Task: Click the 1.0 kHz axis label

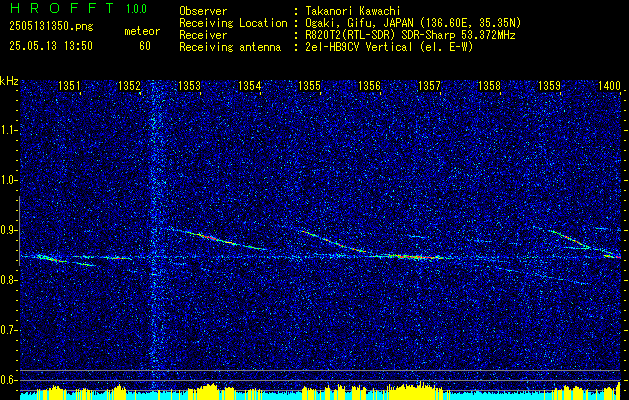Action: 7,181
